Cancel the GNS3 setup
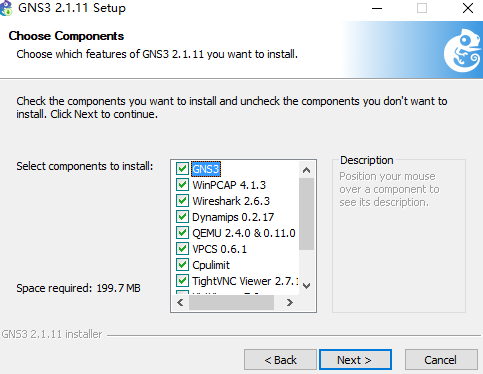The width and height of the screenshot is (483, 374). click(x=441, y=360)
